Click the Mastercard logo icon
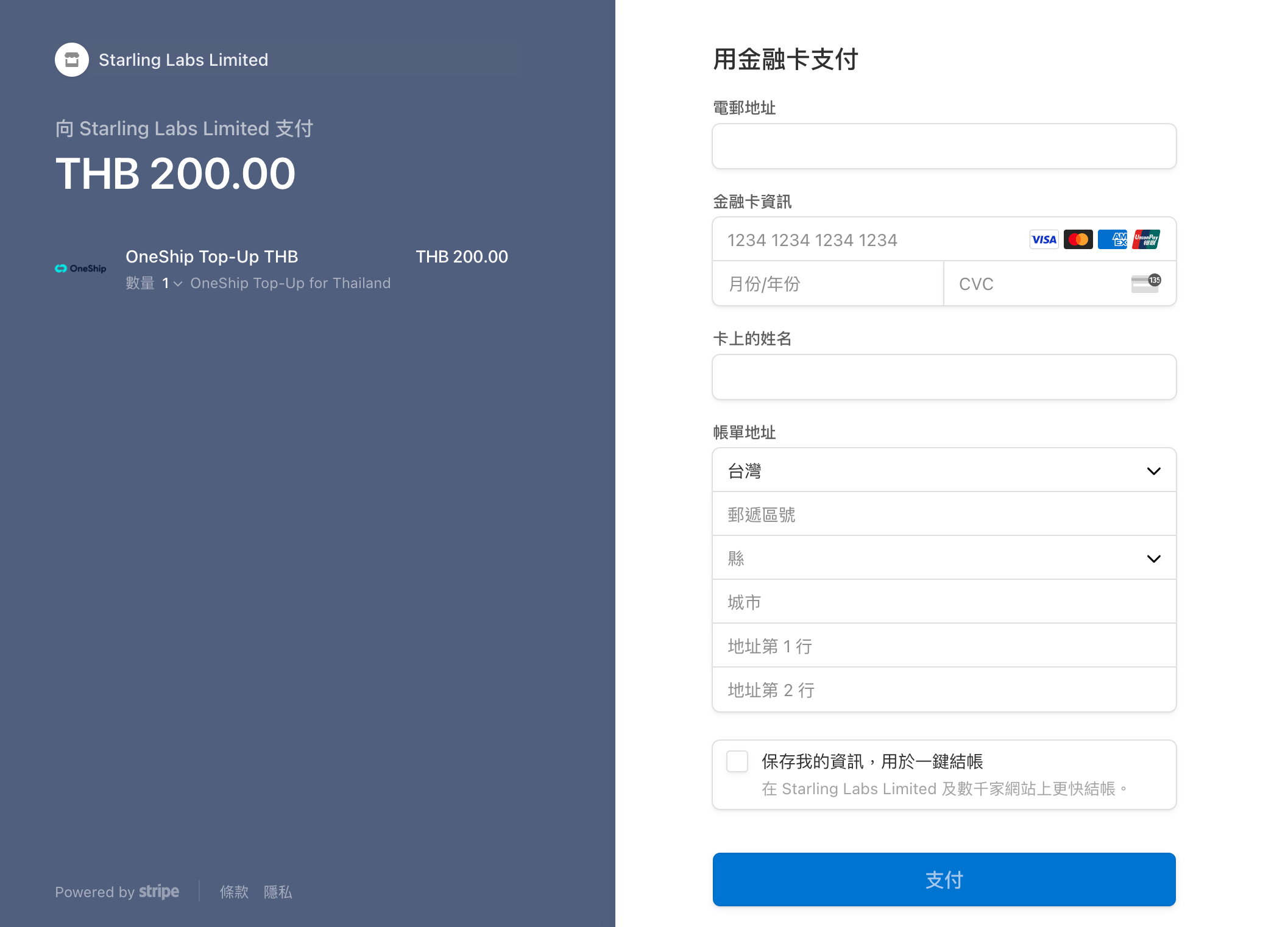The image size is (1288, 927). pos(1078,239)
